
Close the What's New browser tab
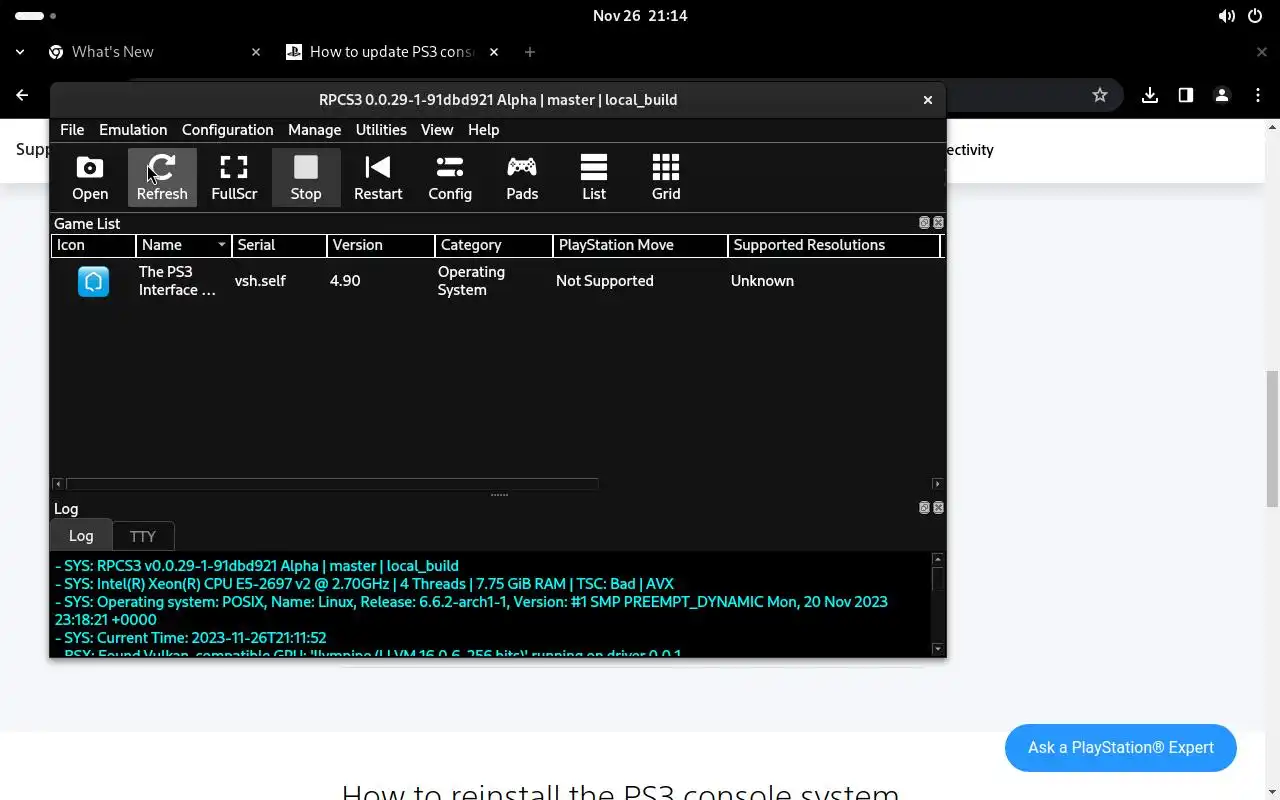(256, 52)
